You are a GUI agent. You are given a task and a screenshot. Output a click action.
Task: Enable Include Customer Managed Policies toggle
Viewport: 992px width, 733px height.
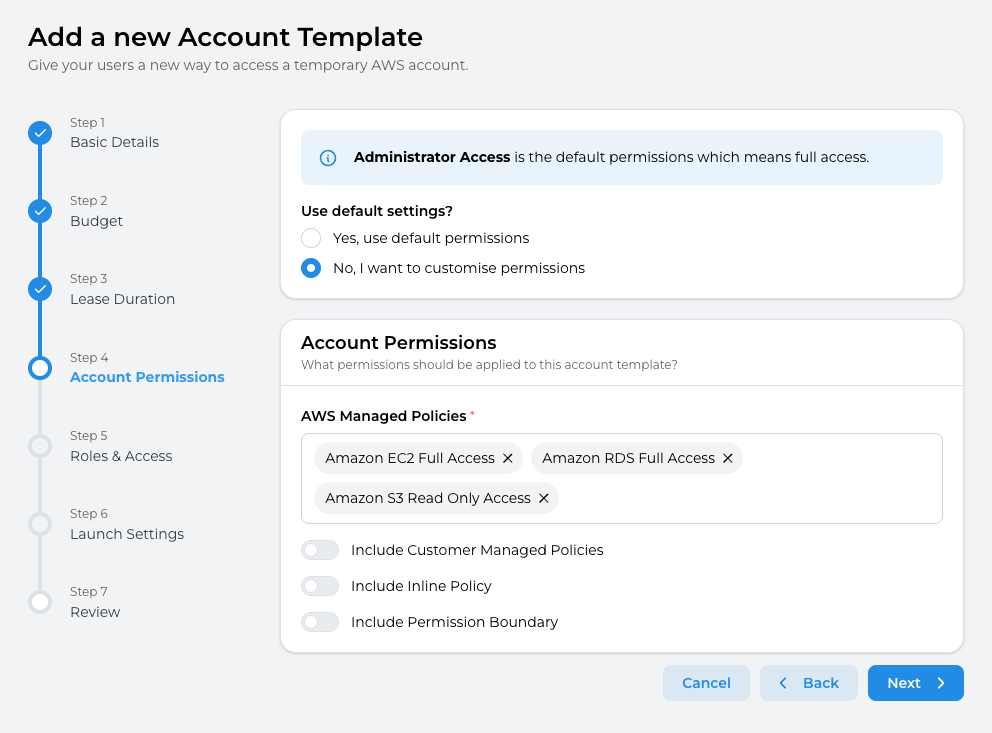tap(320, 550)
